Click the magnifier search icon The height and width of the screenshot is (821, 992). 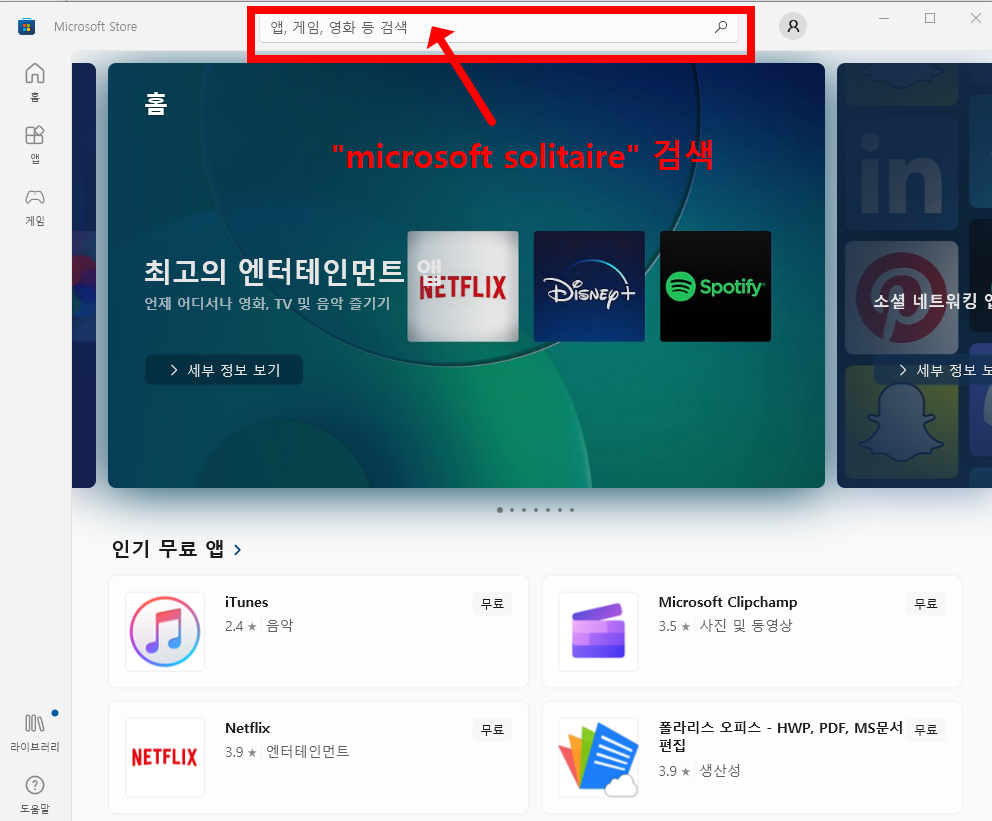721,27
